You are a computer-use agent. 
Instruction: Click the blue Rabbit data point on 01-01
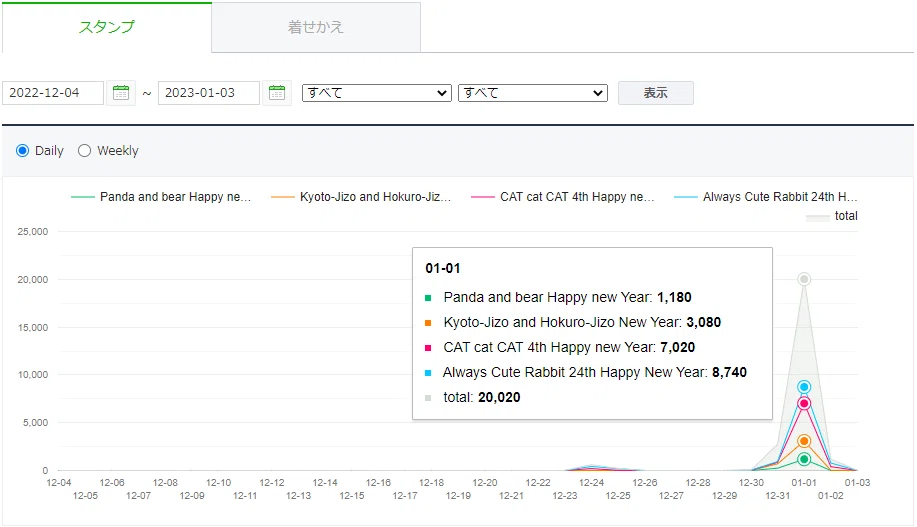[x=804, y=387]
